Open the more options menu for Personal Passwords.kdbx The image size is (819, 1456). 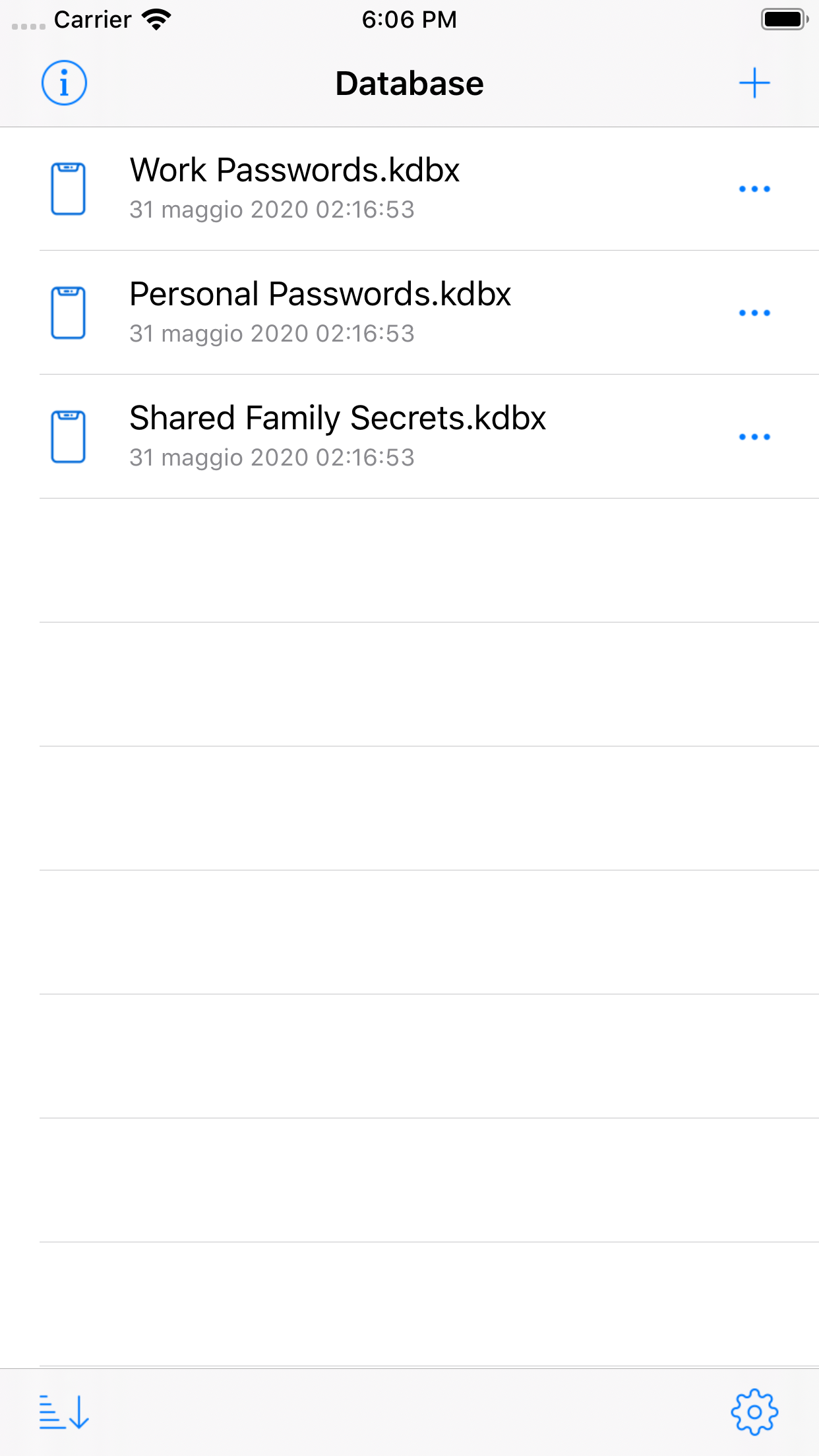pos(756,312)
